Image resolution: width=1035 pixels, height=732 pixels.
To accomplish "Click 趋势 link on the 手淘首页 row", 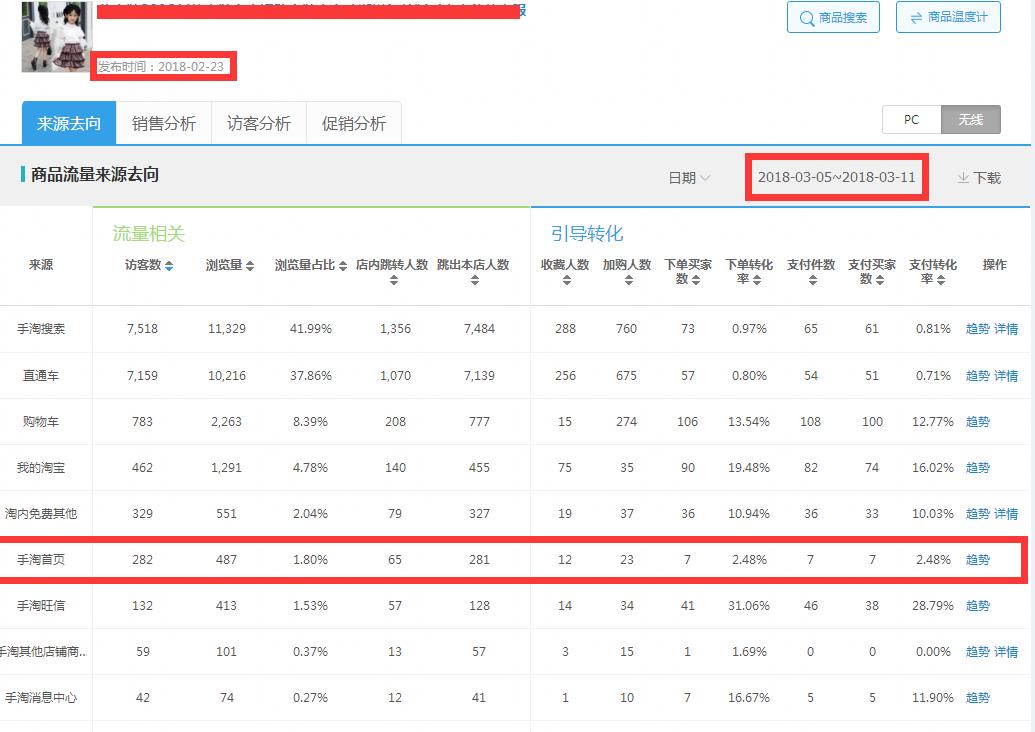I will [977, 560].
